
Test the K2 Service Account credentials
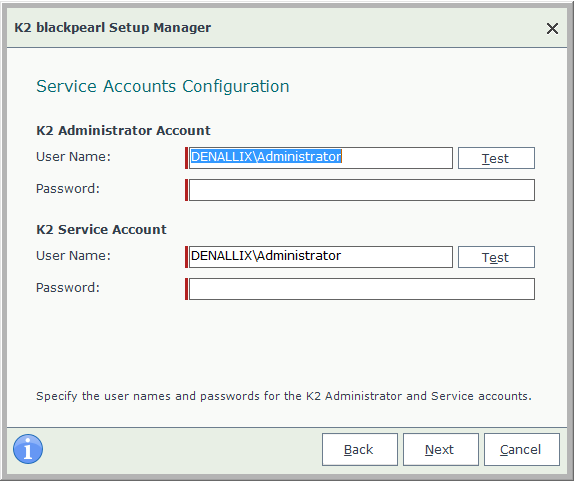click(x=496, y=257)
